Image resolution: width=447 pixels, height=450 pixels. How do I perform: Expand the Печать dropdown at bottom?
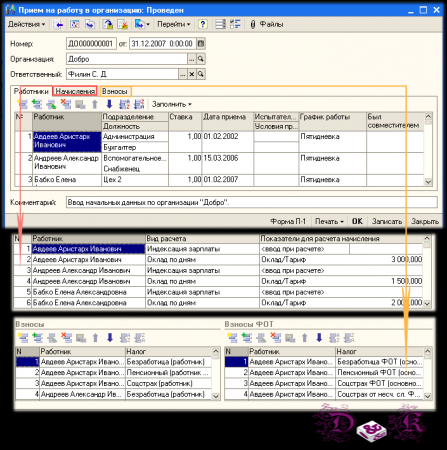click(329, 221)
